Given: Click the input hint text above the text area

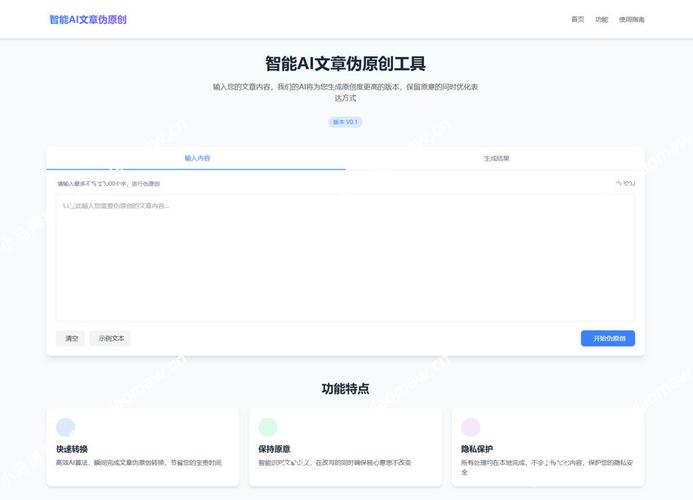Looking at the screenshot, I should [x=109, y=183].
